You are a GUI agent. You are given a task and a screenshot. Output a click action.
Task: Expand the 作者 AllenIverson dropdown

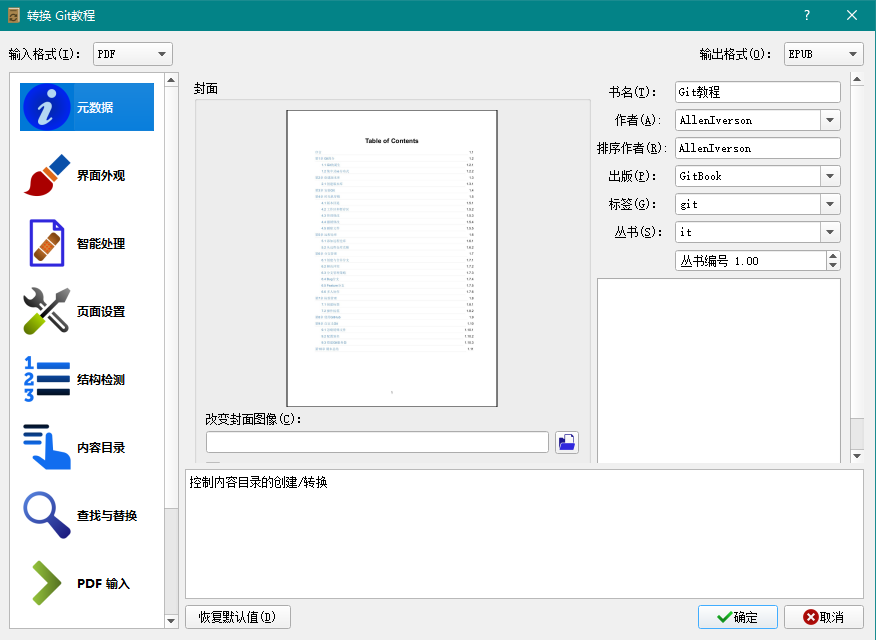[830, 120]
